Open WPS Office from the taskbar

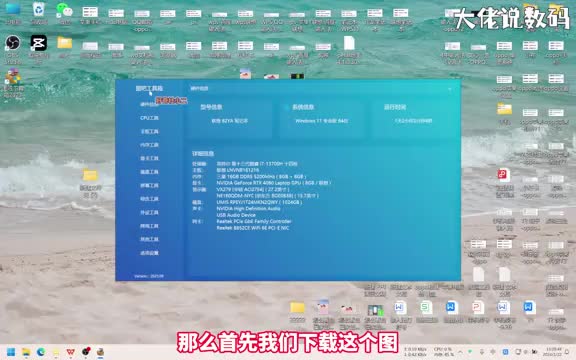point(71,352)
